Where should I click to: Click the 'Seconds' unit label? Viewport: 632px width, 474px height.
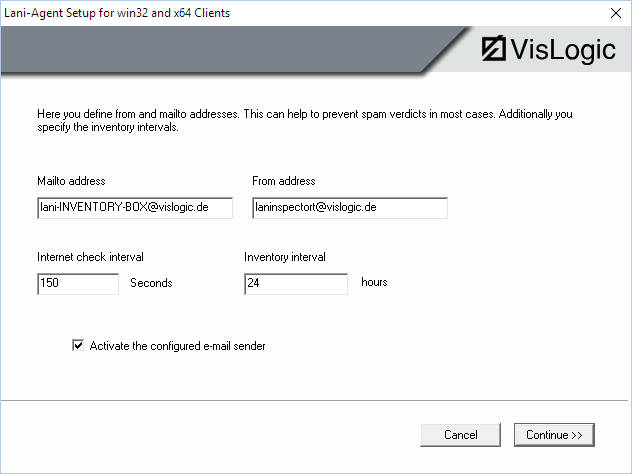(151, 283)
